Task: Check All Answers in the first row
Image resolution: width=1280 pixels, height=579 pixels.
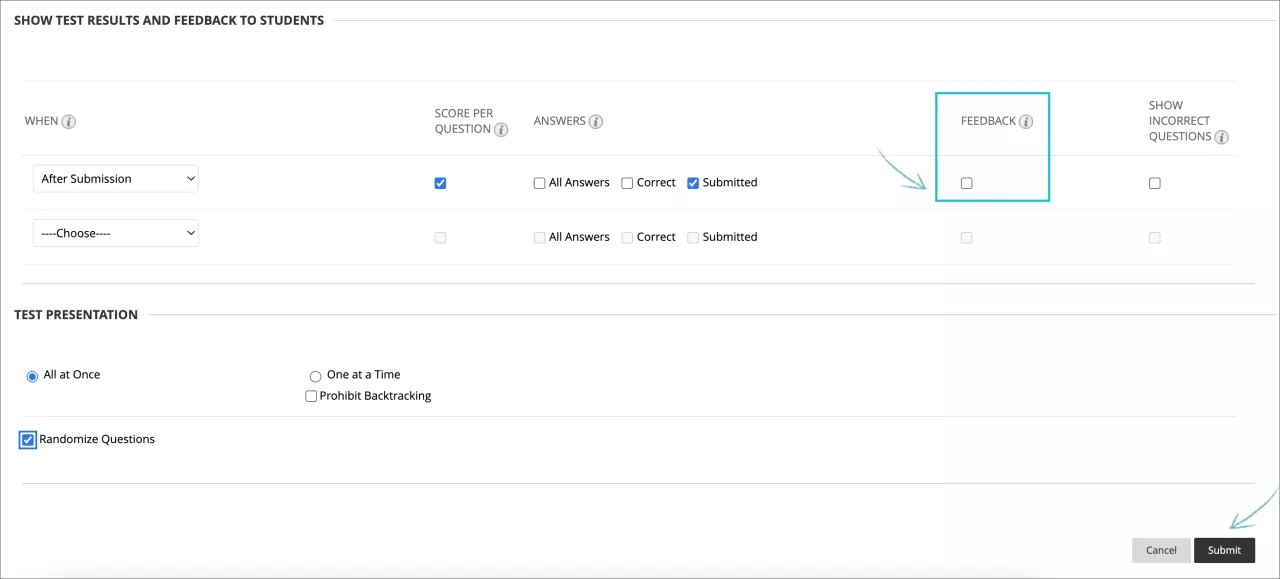Action: [x=539, y=183]
